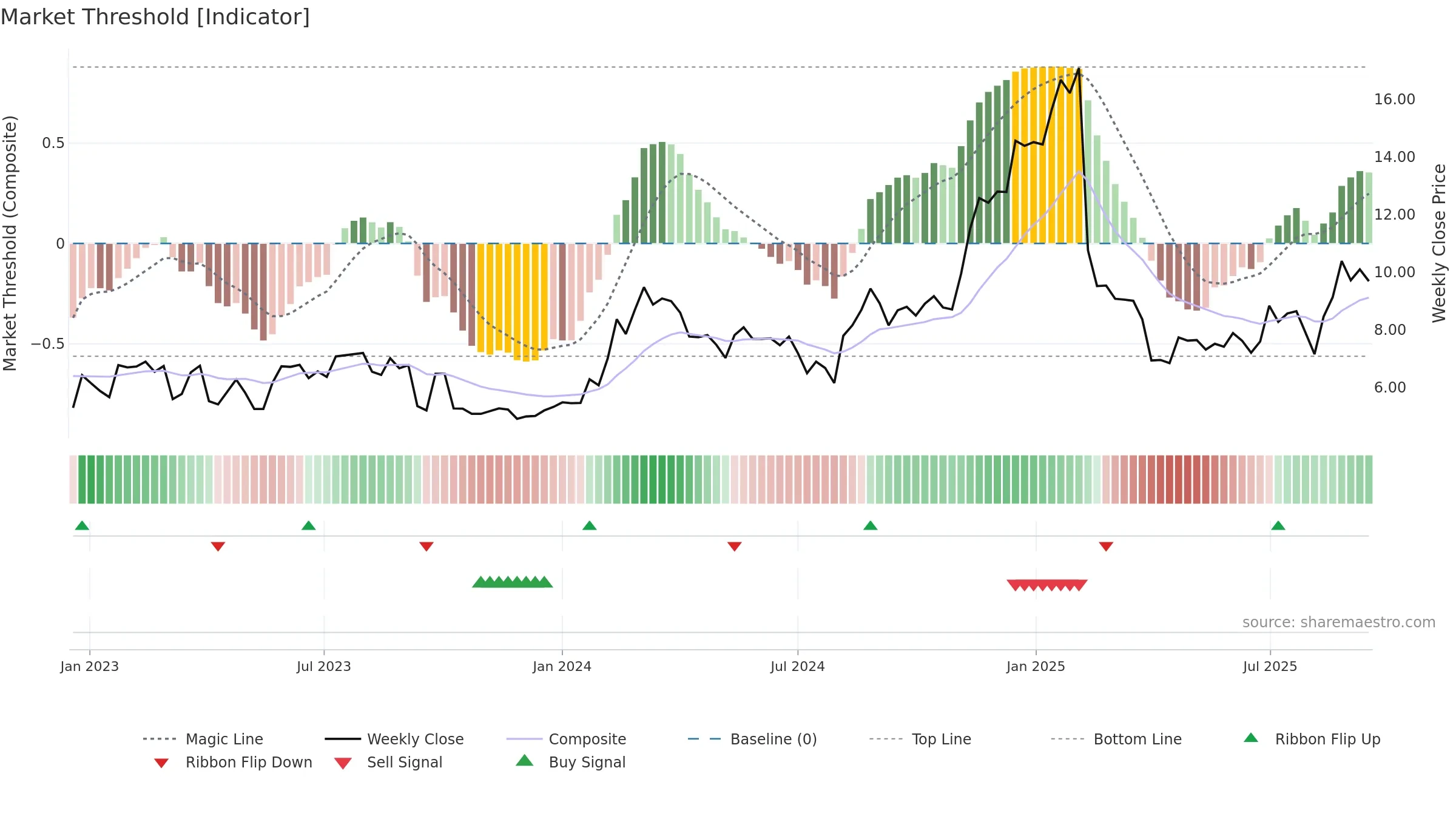
Task: Click the Jan 2023 axis label
Action: point(90,666)
